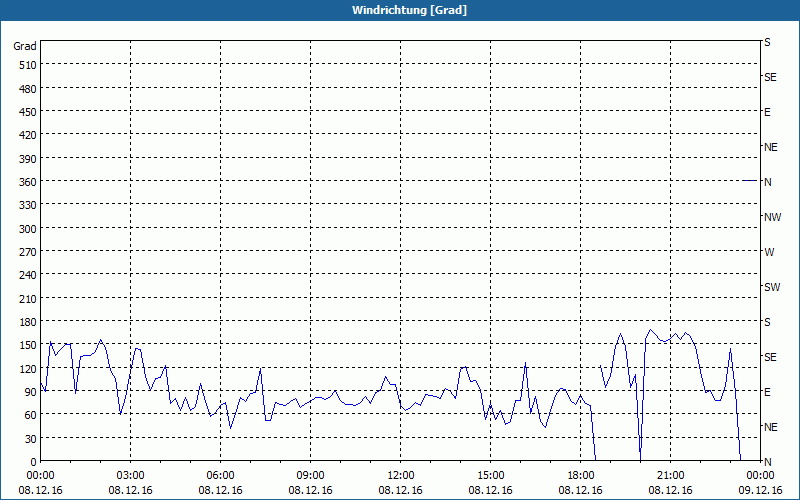The width and height of the screenshot is (800, 500).
Task: Select the 'Grad' y-axis unit label
Action: click(x=25, y=46)
